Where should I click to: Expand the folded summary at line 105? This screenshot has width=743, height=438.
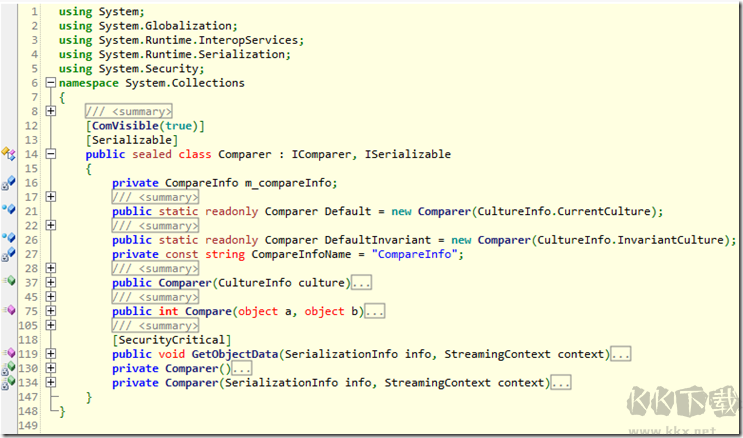point(50,325)
